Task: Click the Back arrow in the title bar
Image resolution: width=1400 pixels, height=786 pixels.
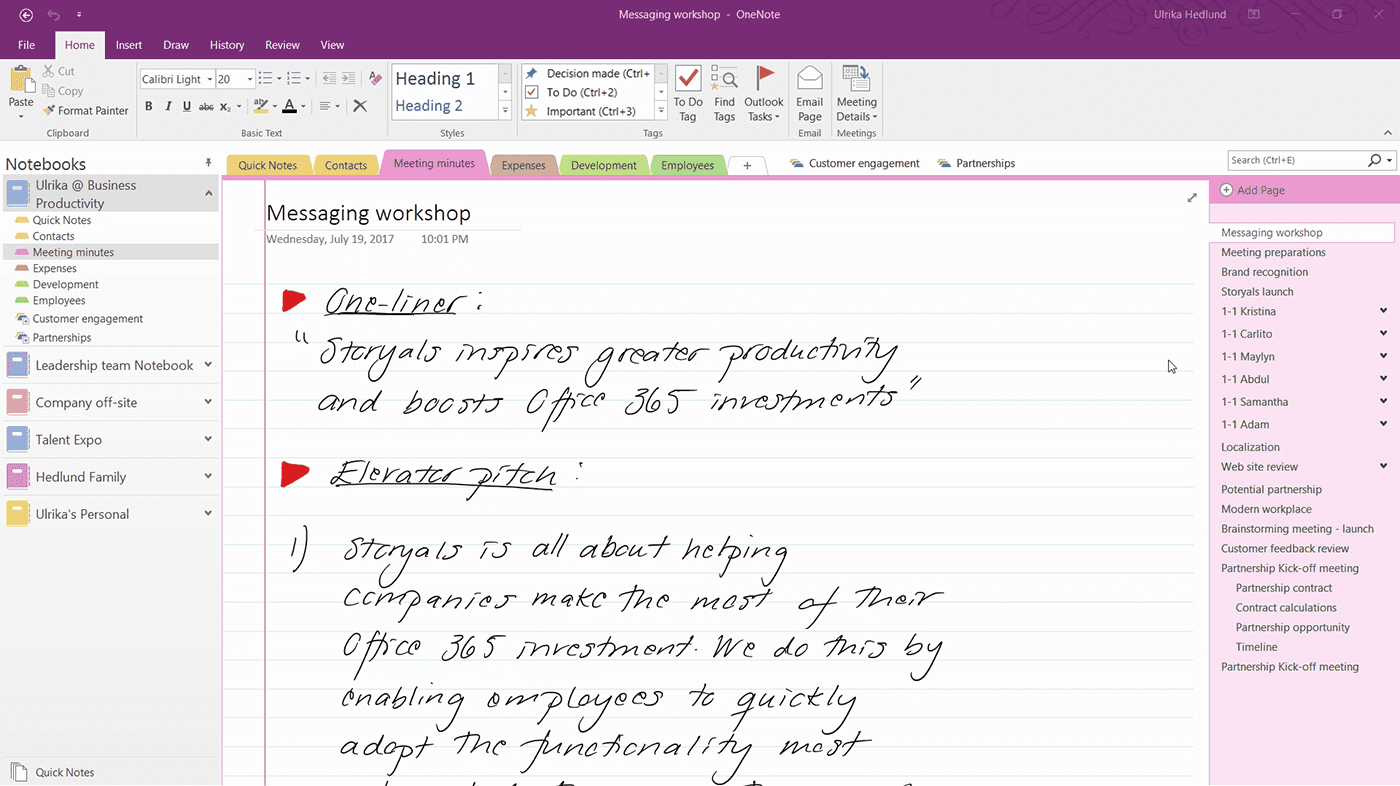Action: point(26,15)
